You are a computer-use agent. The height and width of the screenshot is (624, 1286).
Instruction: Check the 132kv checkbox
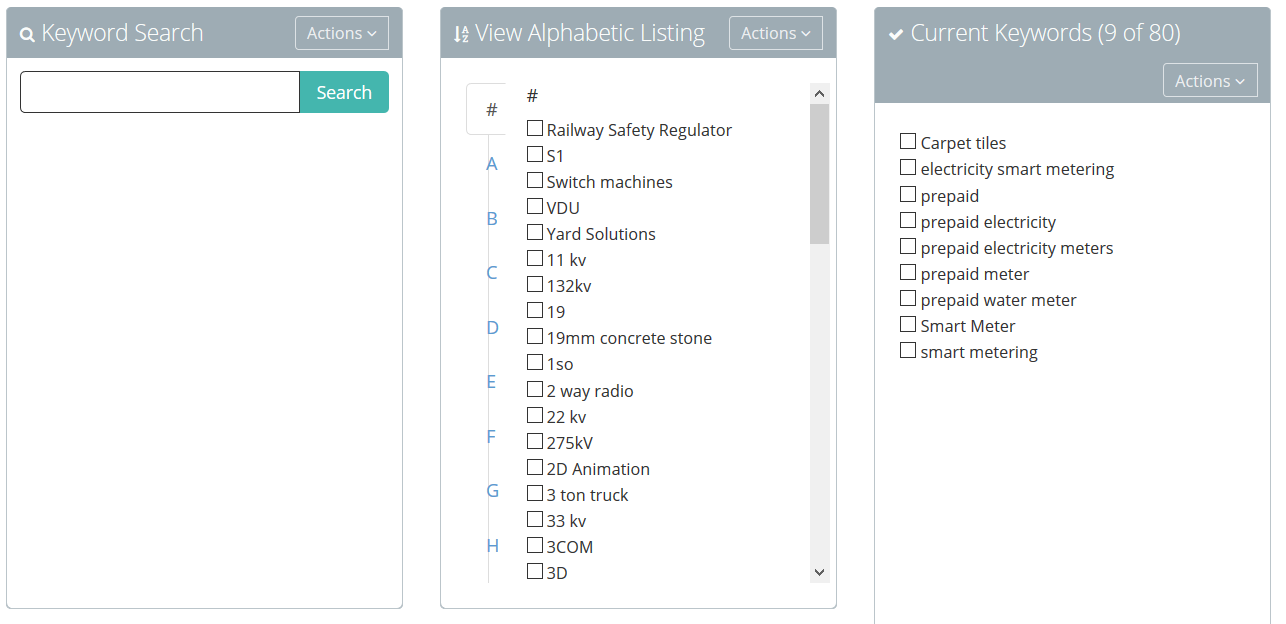(x=535, y=285)
